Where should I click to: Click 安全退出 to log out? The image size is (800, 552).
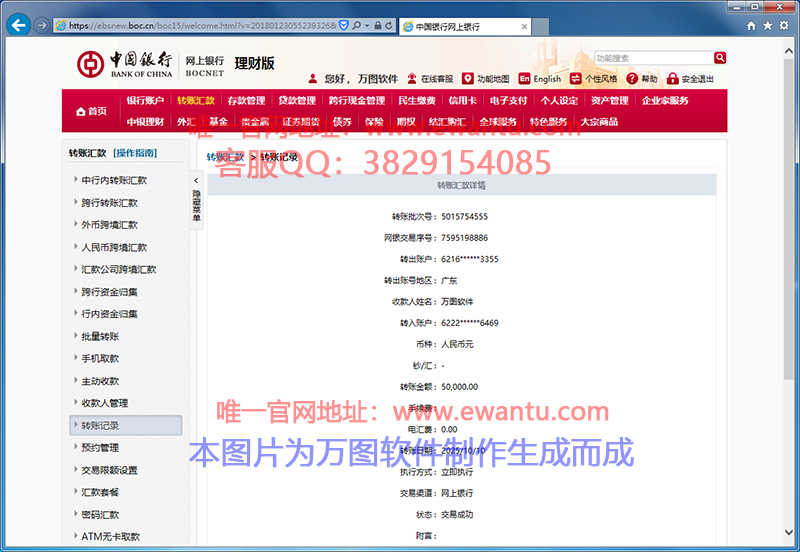690,79
